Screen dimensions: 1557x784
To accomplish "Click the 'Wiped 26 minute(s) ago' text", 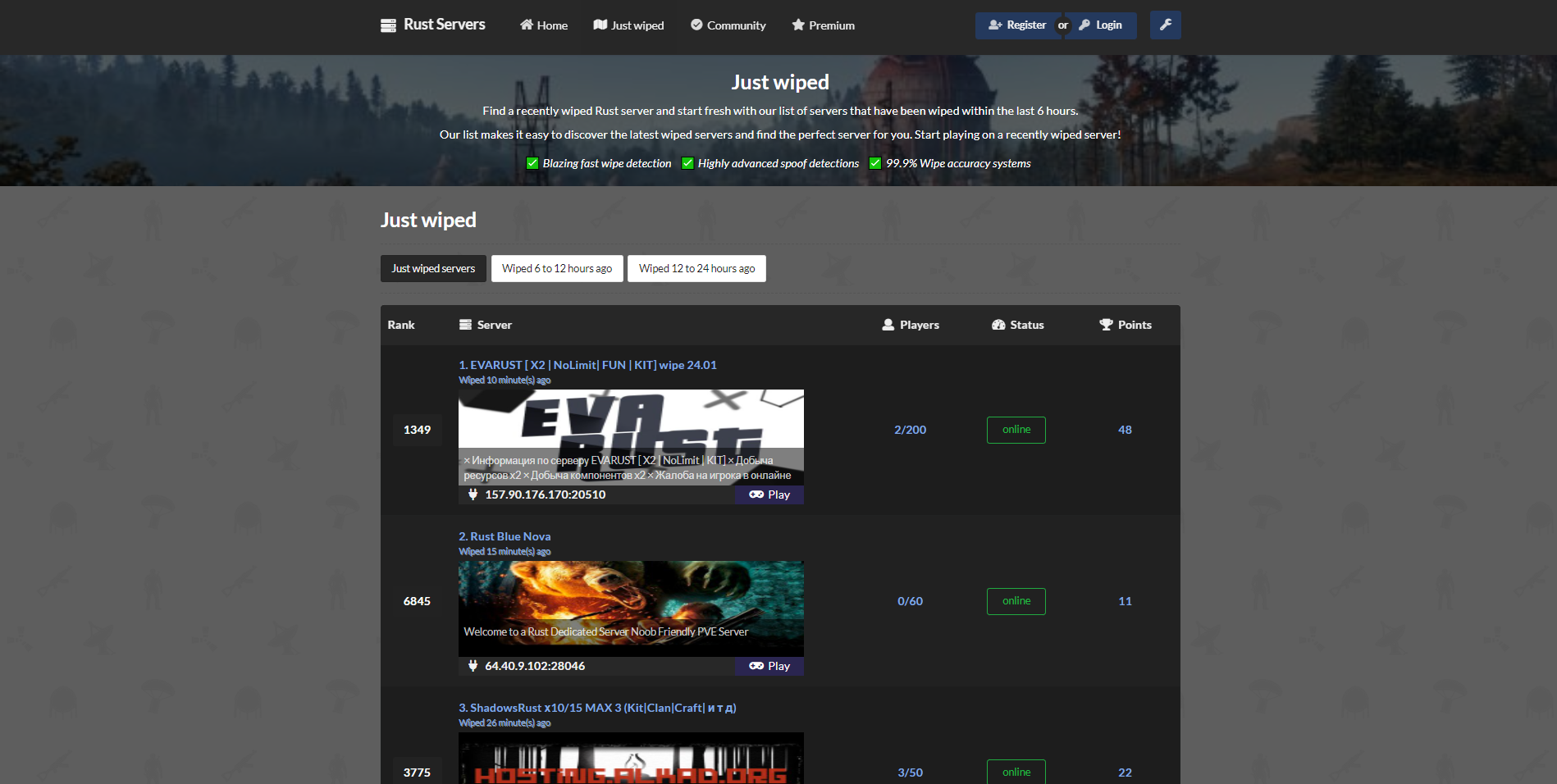I will [x=505, y=723].
